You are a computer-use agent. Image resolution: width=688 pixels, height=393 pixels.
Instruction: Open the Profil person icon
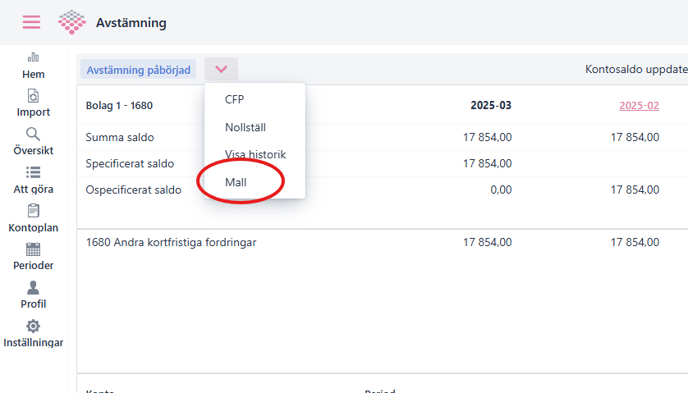click(x=33, y=287)
